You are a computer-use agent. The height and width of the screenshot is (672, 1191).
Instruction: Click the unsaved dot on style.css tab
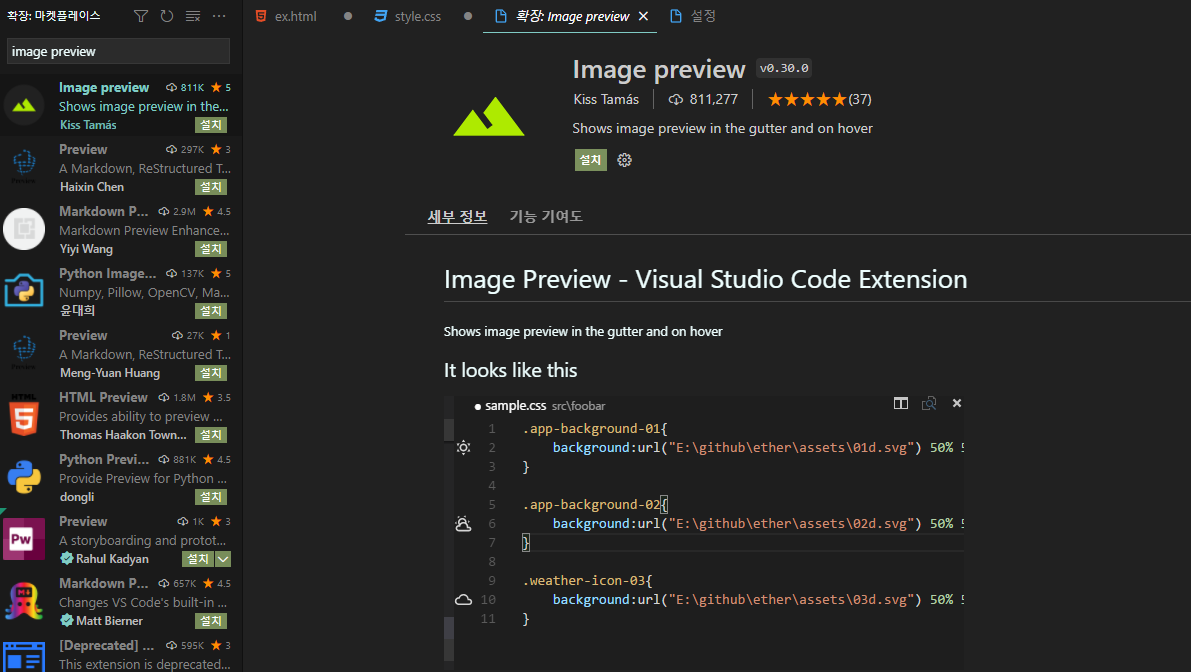click(x=468, y=16)
